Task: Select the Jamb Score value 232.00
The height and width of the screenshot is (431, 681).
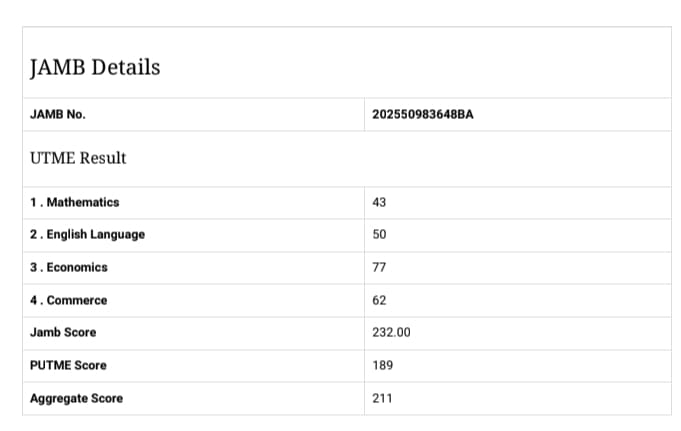Action: coord(391,332)
